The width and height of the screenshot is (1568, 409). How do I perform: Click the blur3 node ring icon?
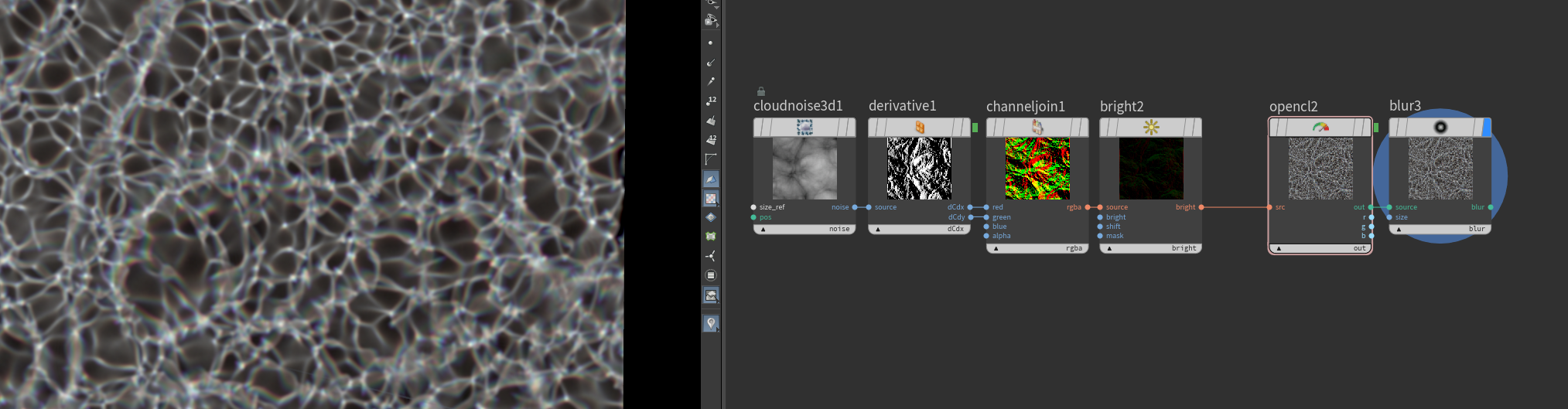[1440, 128]
